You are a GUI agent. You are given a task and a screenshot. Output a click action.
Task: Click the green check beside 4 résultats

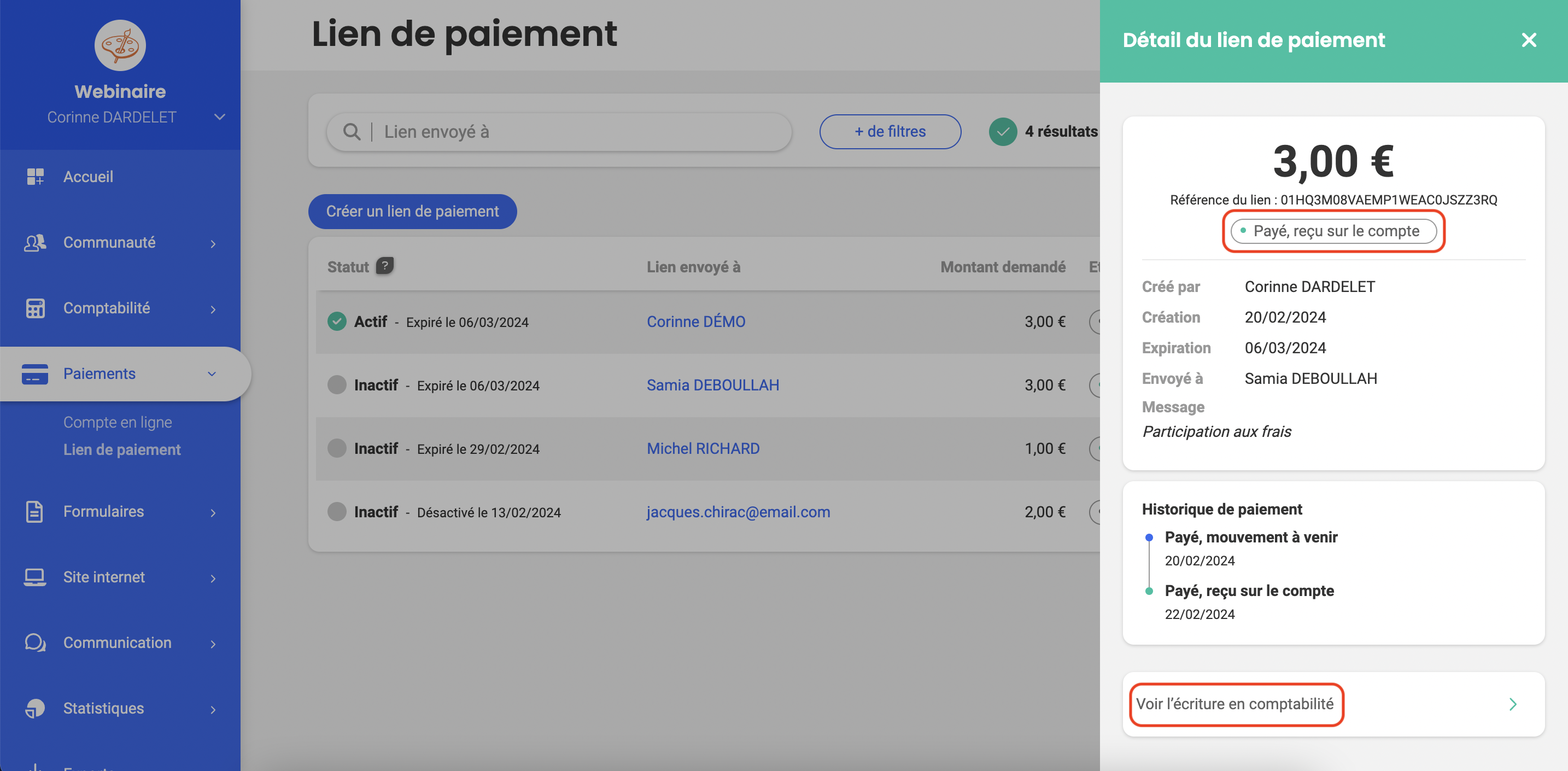pos(1003,132)
